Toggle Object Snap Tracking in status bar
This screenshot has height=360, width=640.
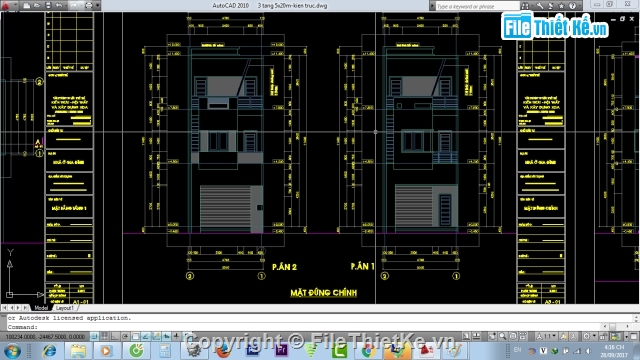pos(146,337)
